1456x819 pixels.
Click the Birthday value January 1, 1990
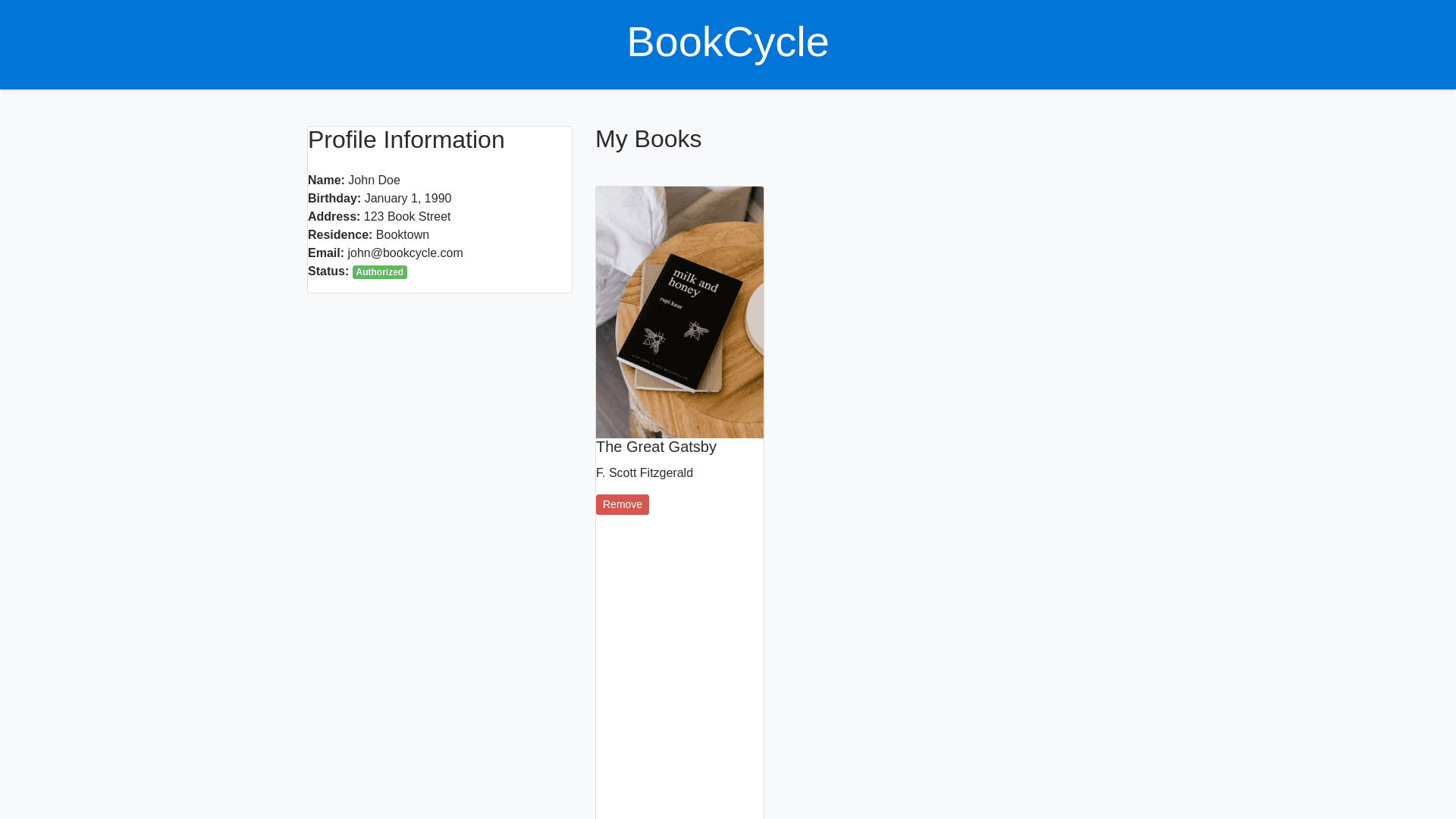(407, 199)
